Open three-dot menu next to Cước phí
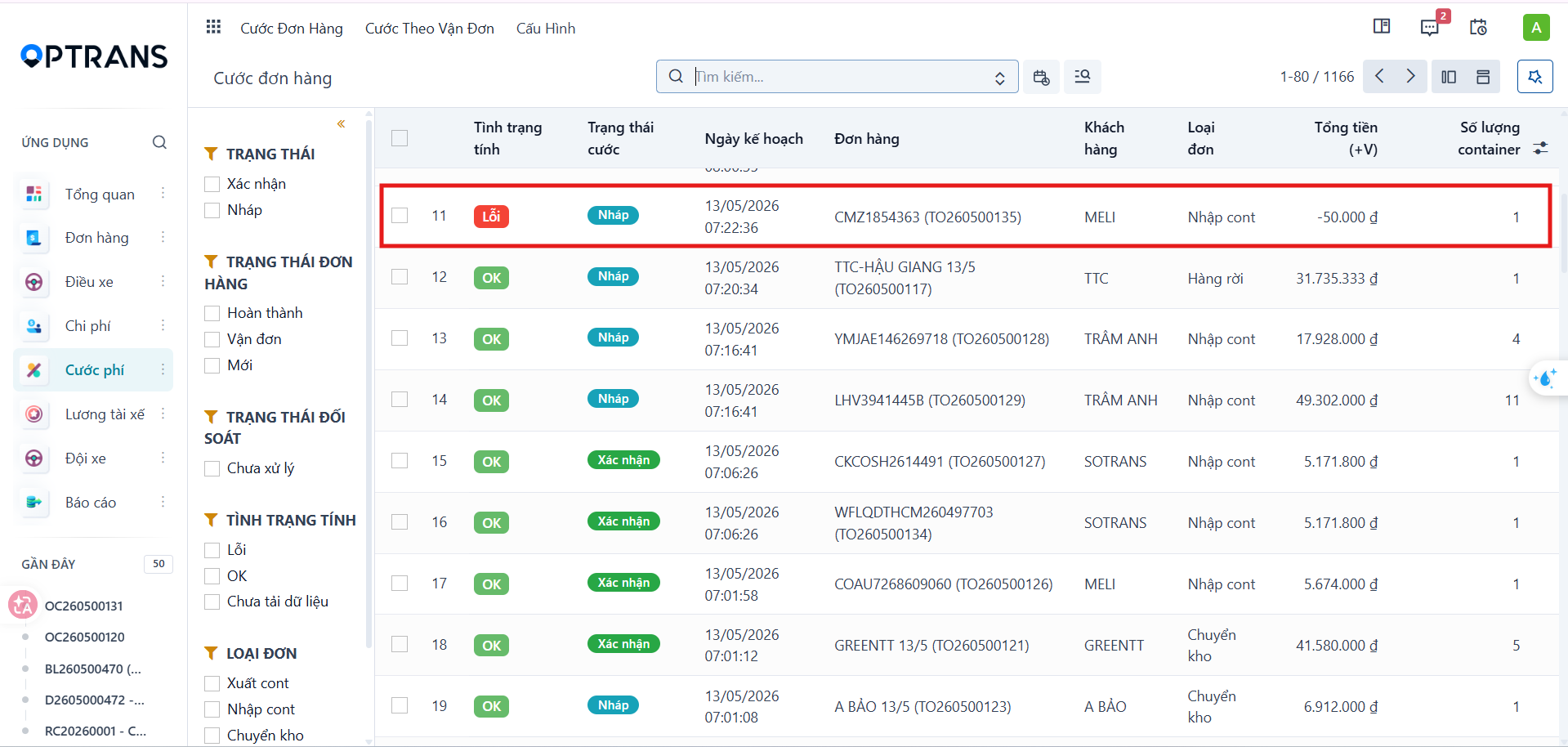This screenshot has height=747, width=1568. coord(163,369)
